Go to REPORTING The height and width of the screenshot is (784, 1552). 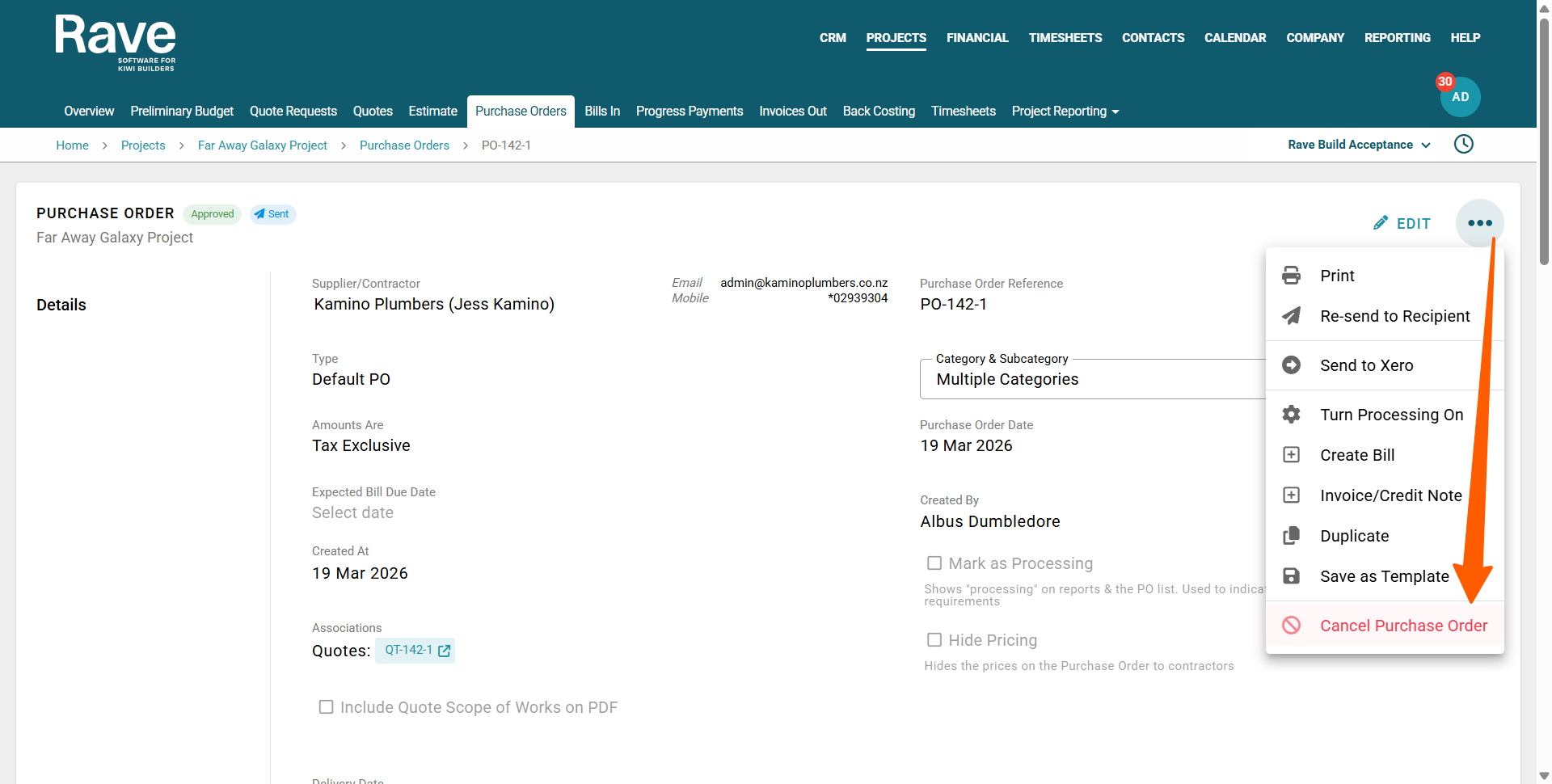pyautogui.click(x=1398, y=38)
